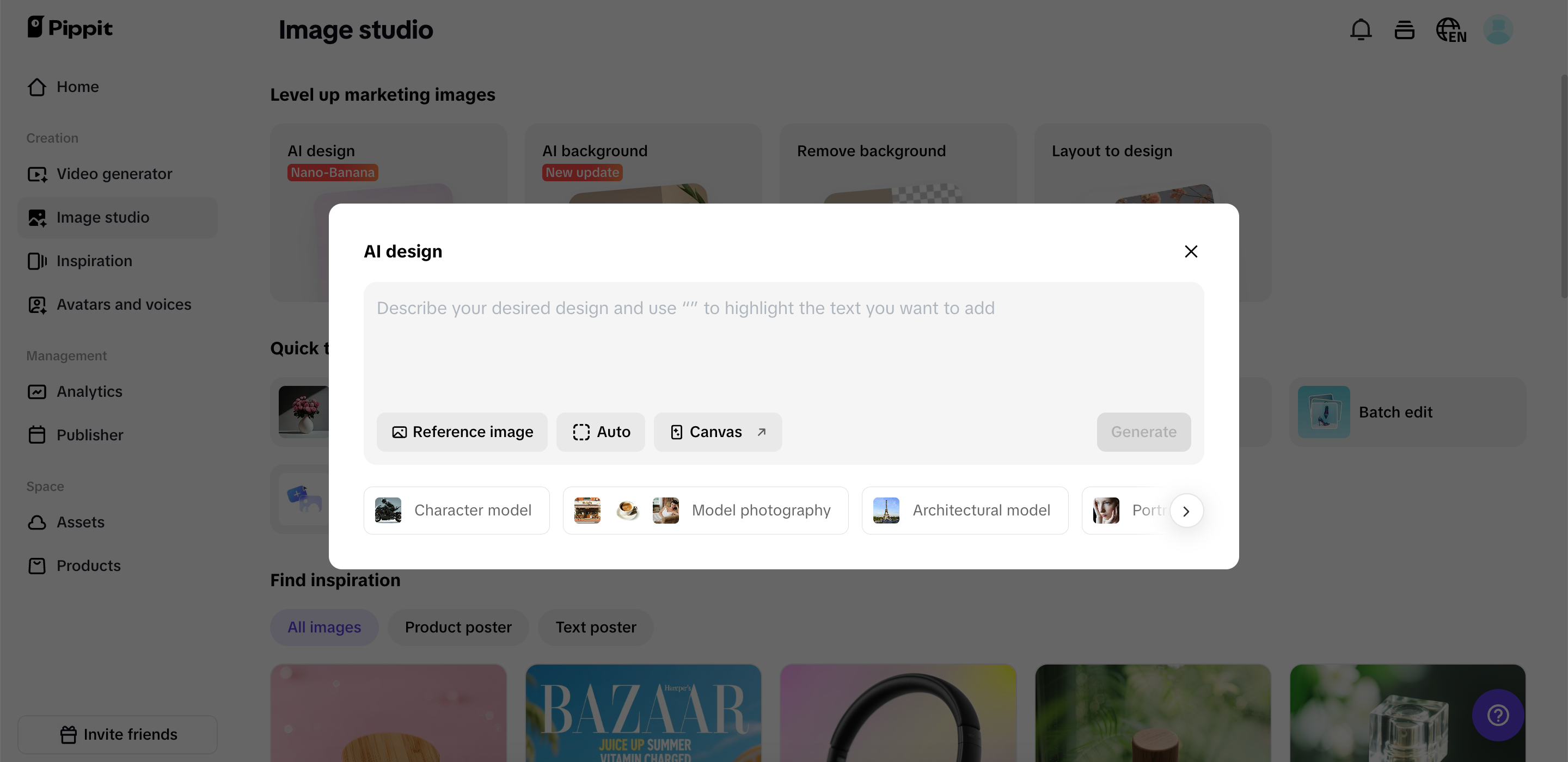Click the Generate button

(1143, 432)
